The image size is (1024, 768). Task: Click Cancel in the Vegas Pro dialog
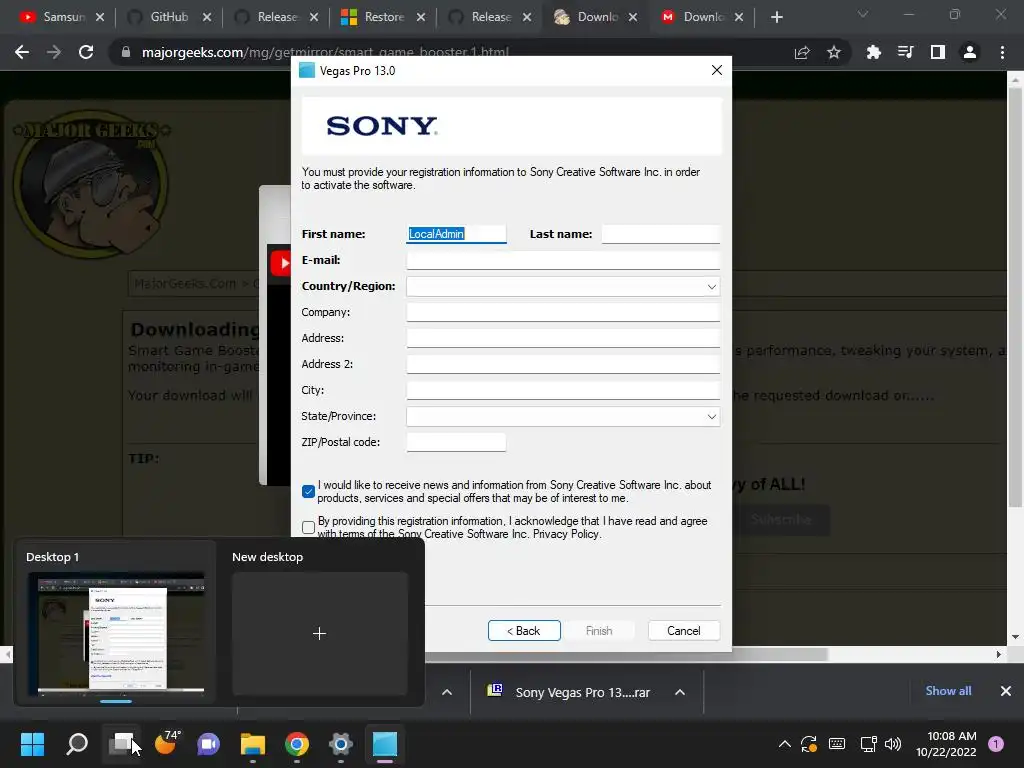(684, 630)
